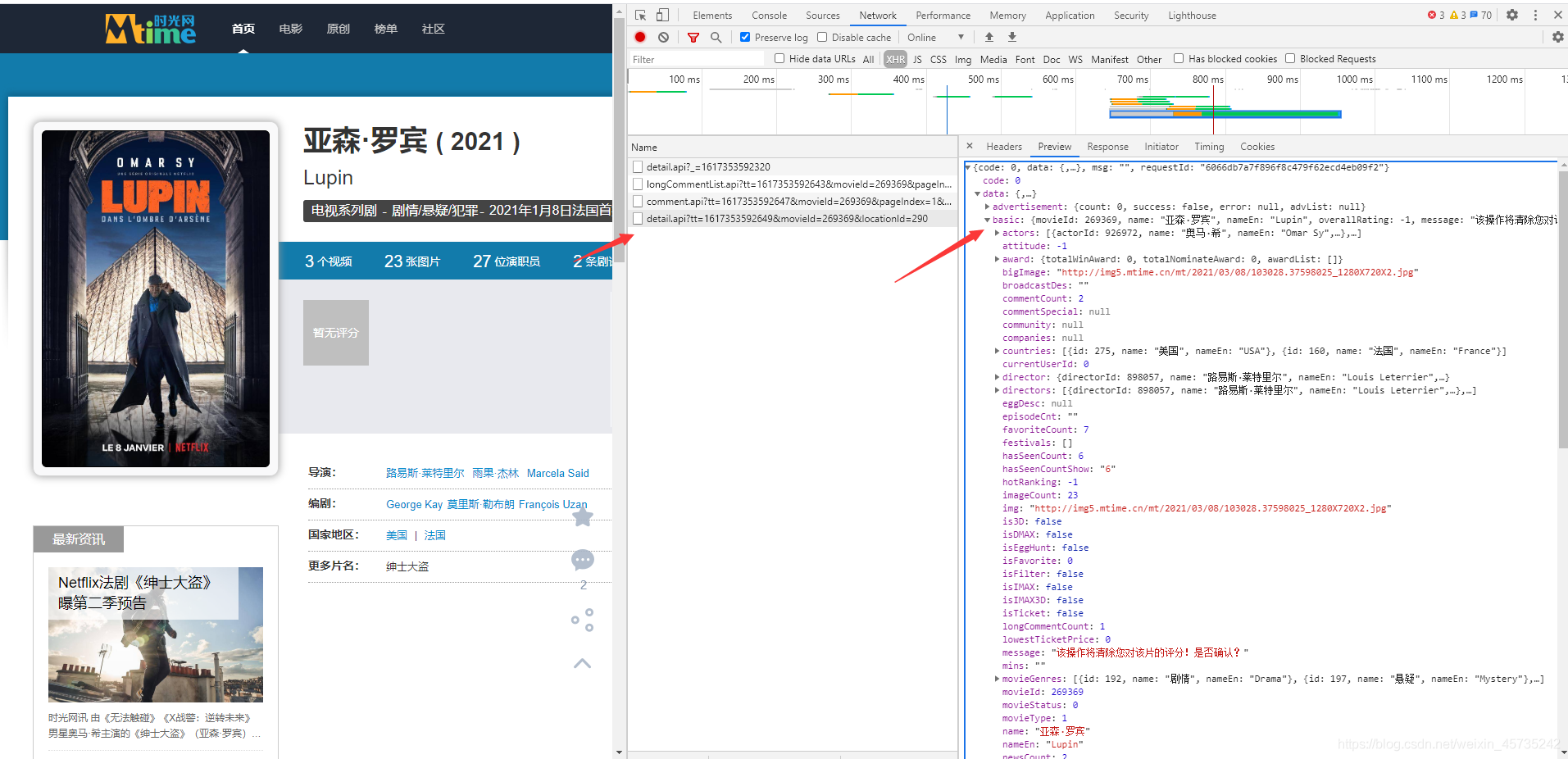Activate the inspect element picker icon
The image size is (1568, 759).
coord(640,15)
